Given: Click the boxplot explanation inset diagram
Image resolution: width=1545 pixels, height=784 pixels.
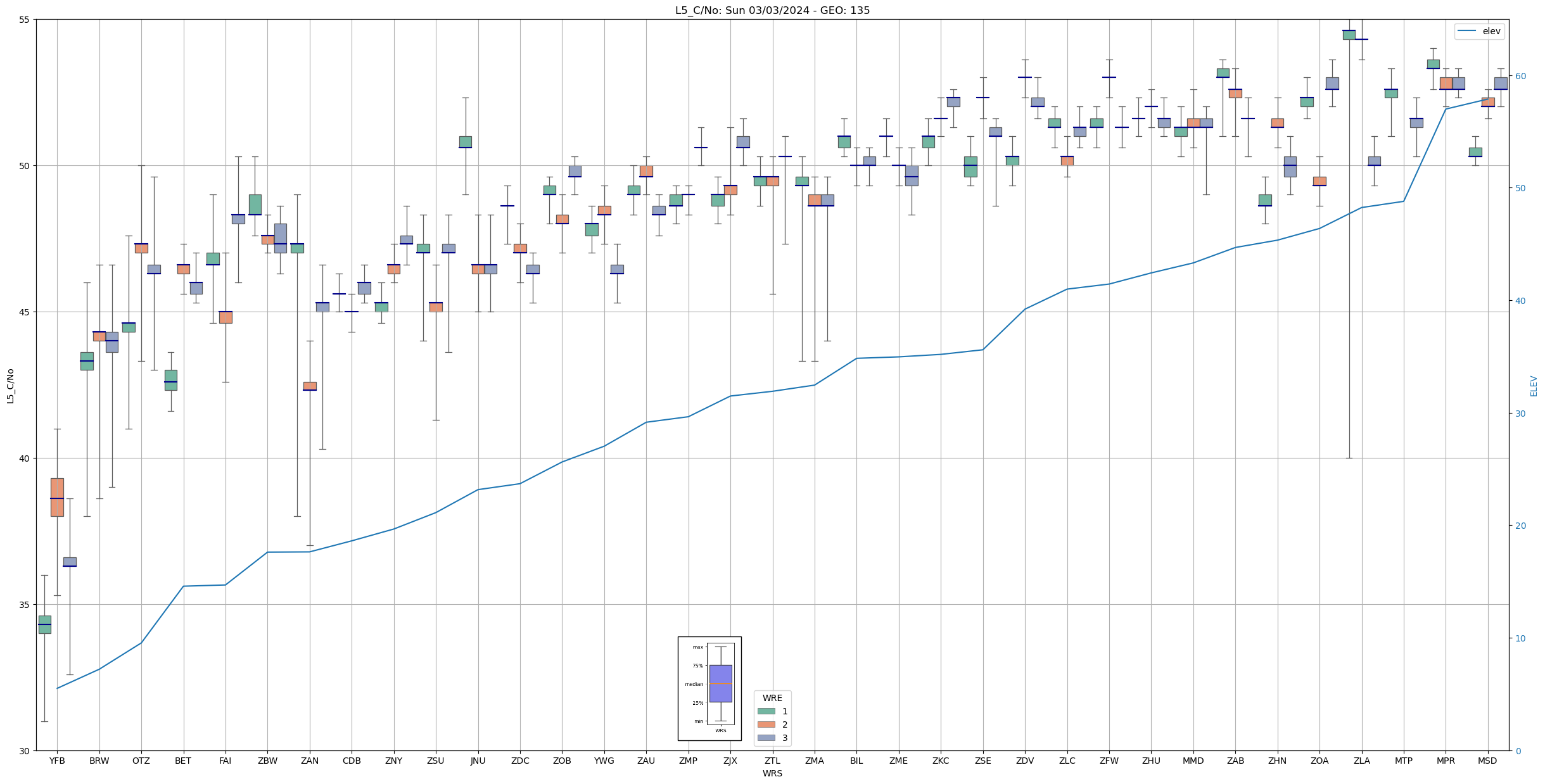Looking at the screenshot, I should [709, 688].
